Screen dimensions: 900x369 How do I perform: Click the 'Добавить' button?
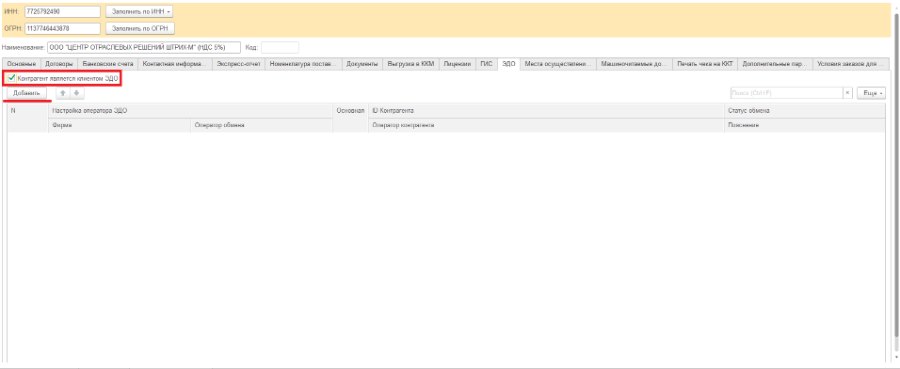point(26,93)
